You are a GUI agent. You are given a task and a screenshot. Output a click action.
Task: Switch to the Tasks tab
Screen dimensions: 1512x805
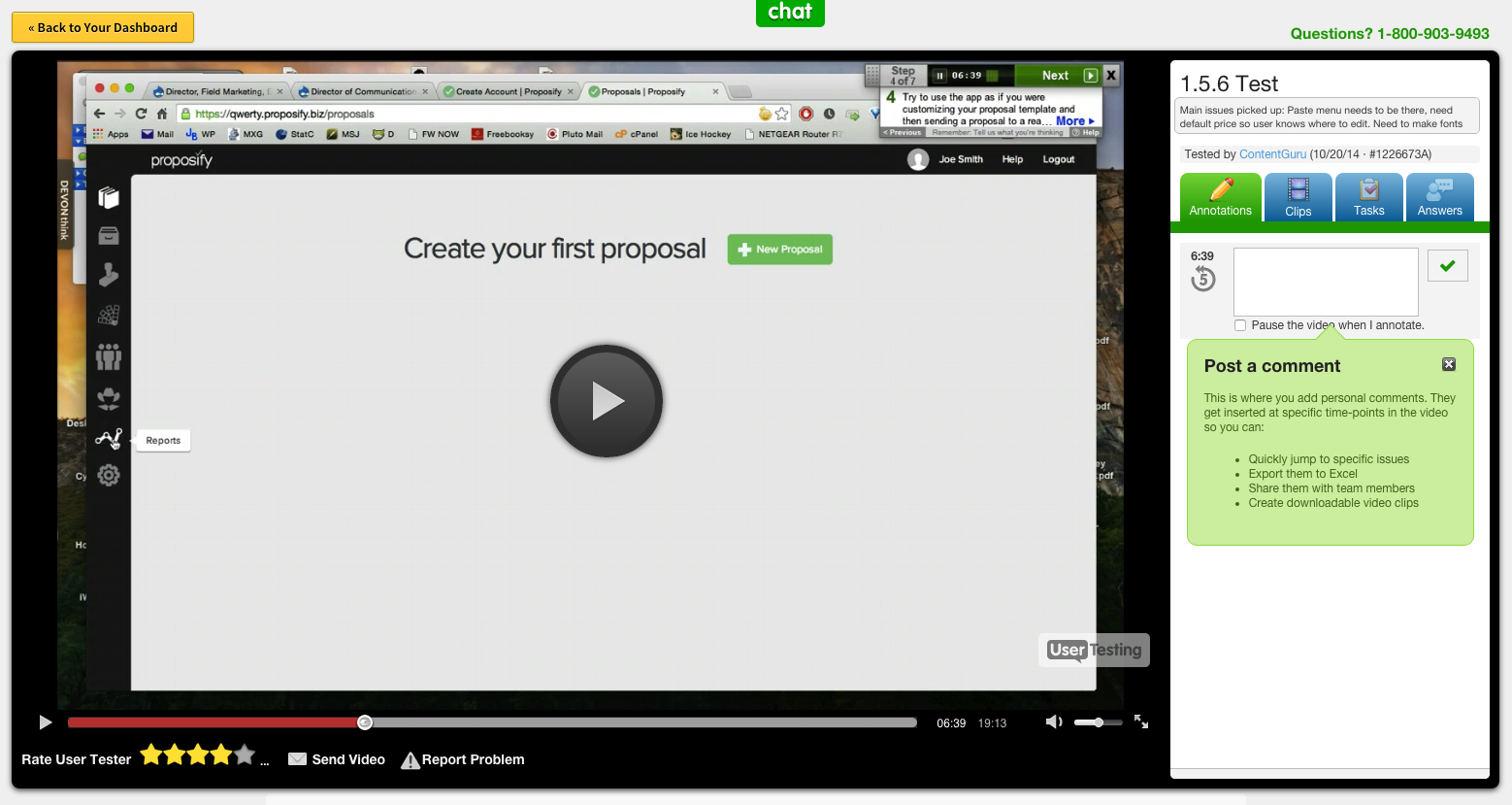(1369, 197)
